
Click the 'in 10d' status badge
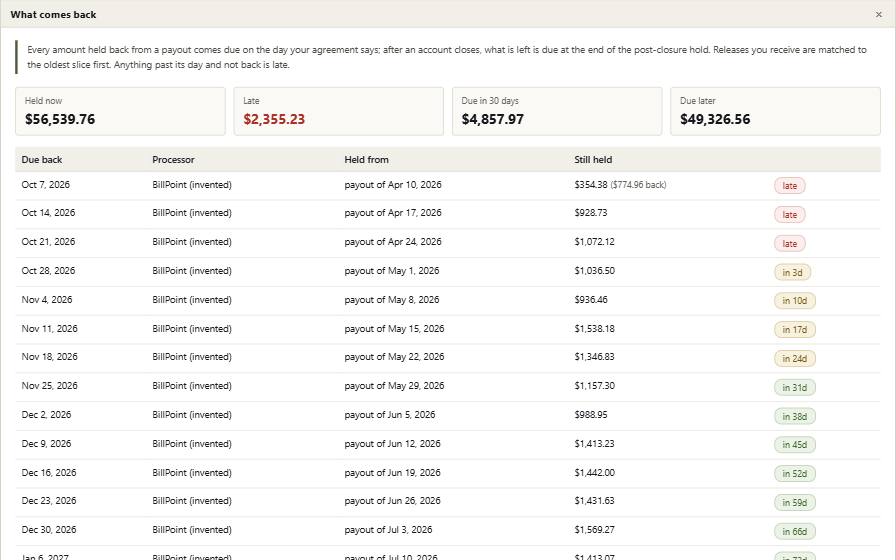(795, 301)
